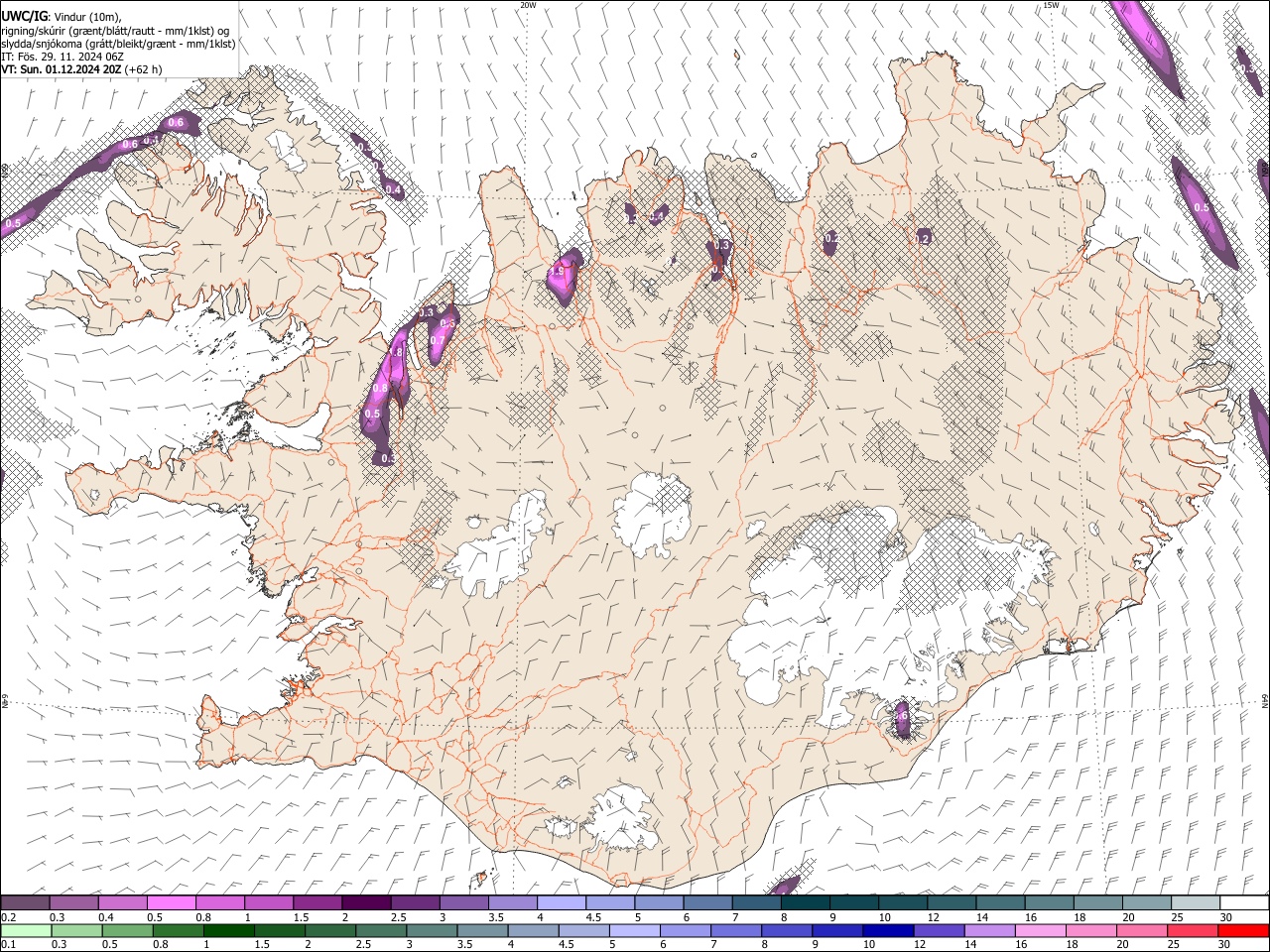The image size is (1270, 952).
Task: Select the 'slydda/snjókoma' legend description line
Action: (118, 44)
